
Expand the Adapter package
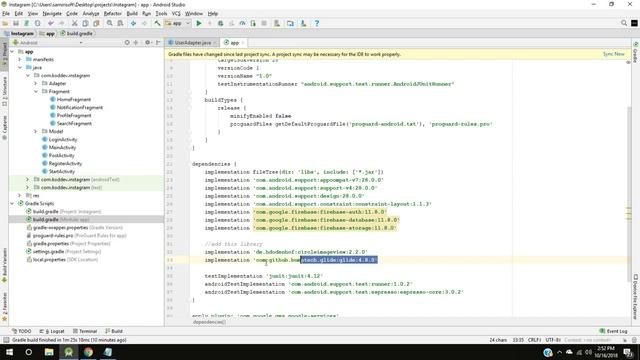pos(36,83)
